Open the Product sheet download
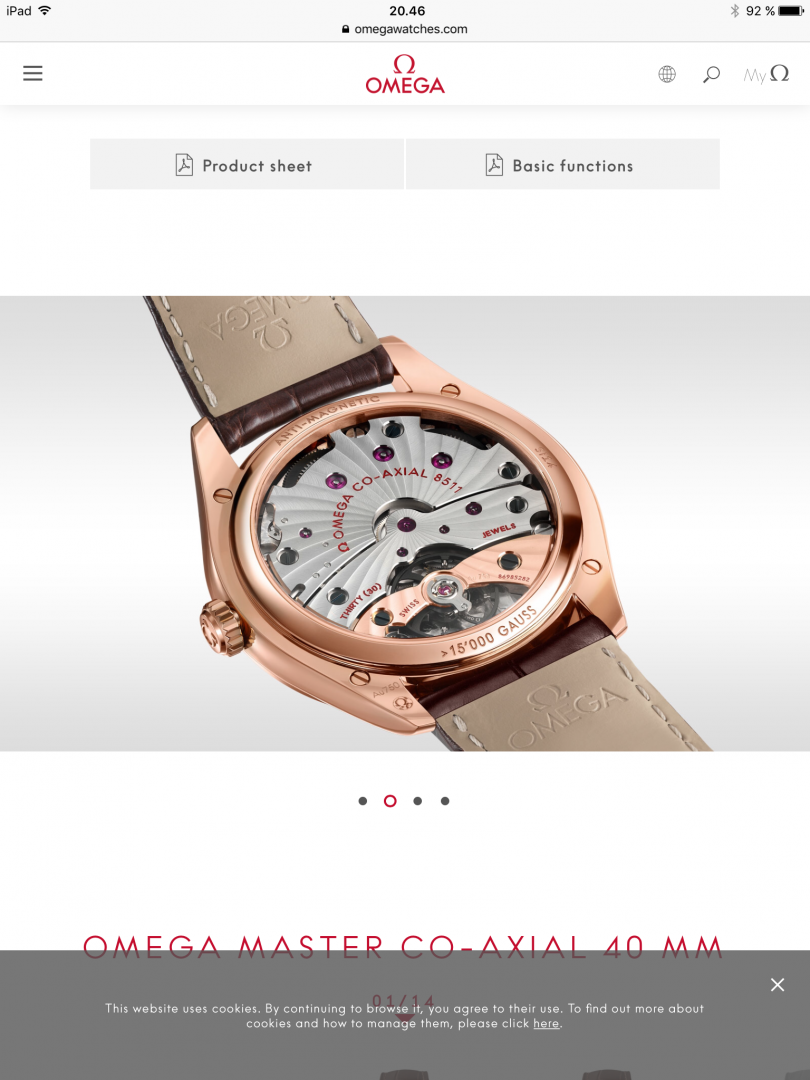The image size is (810, 1080). click(x=247, y=164)
